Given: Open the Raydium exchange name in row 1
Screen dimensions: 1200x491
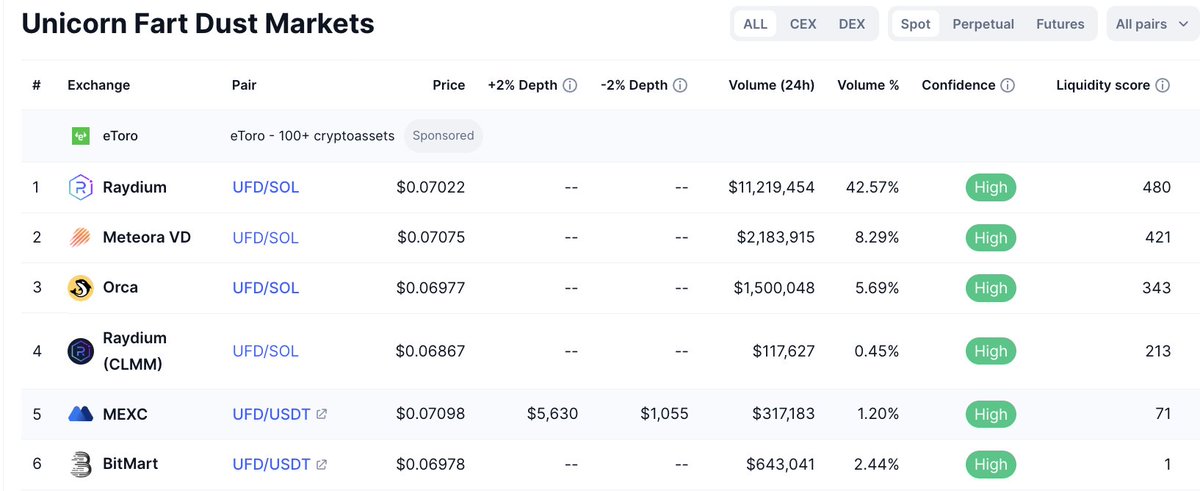Looking at the screenshot, I should pos(135,187).
